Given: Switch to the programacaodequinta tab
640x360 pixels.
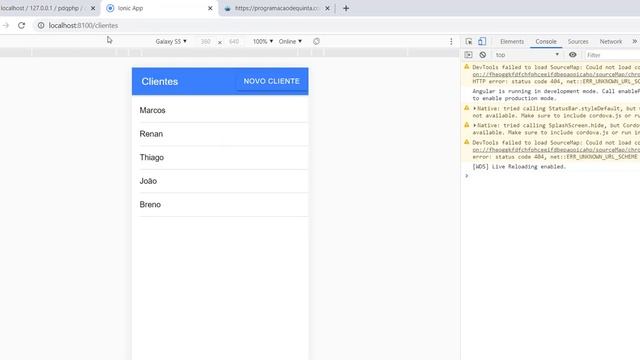Looking at the screenshot, I should click(276, 8).
